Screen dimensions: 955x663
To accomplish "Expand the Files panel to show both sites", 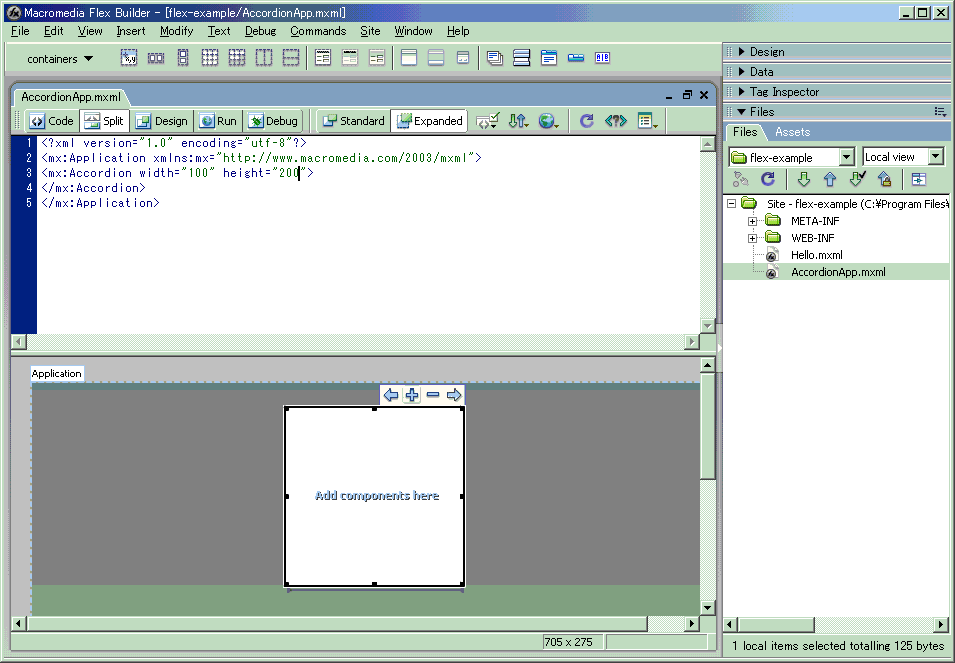I will point(918,179).
